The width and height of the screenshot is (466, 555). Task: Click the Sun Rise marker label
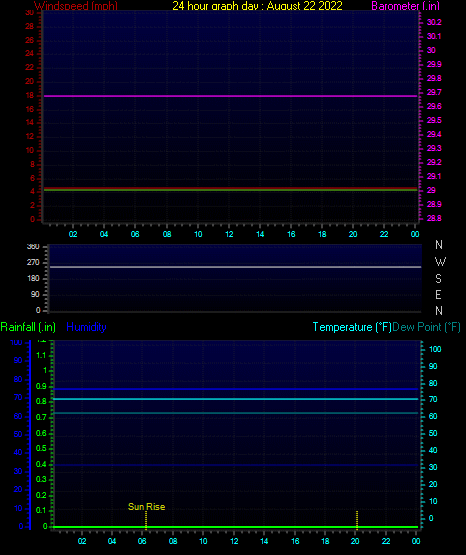[x=146, y=507]
